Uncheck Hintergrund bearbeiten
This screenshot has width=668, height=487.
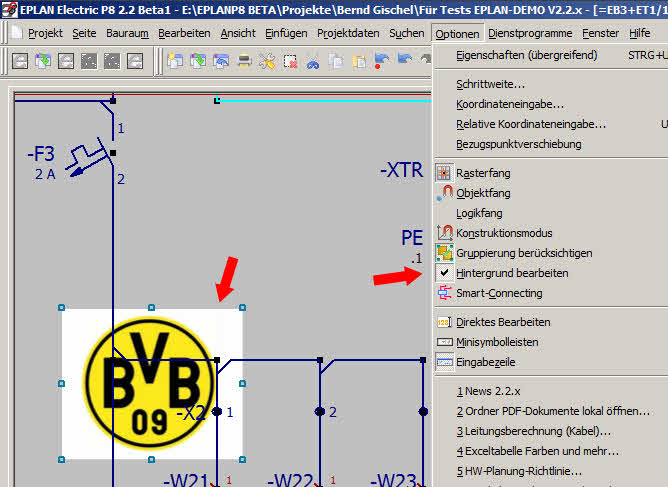tap(512, 273)
